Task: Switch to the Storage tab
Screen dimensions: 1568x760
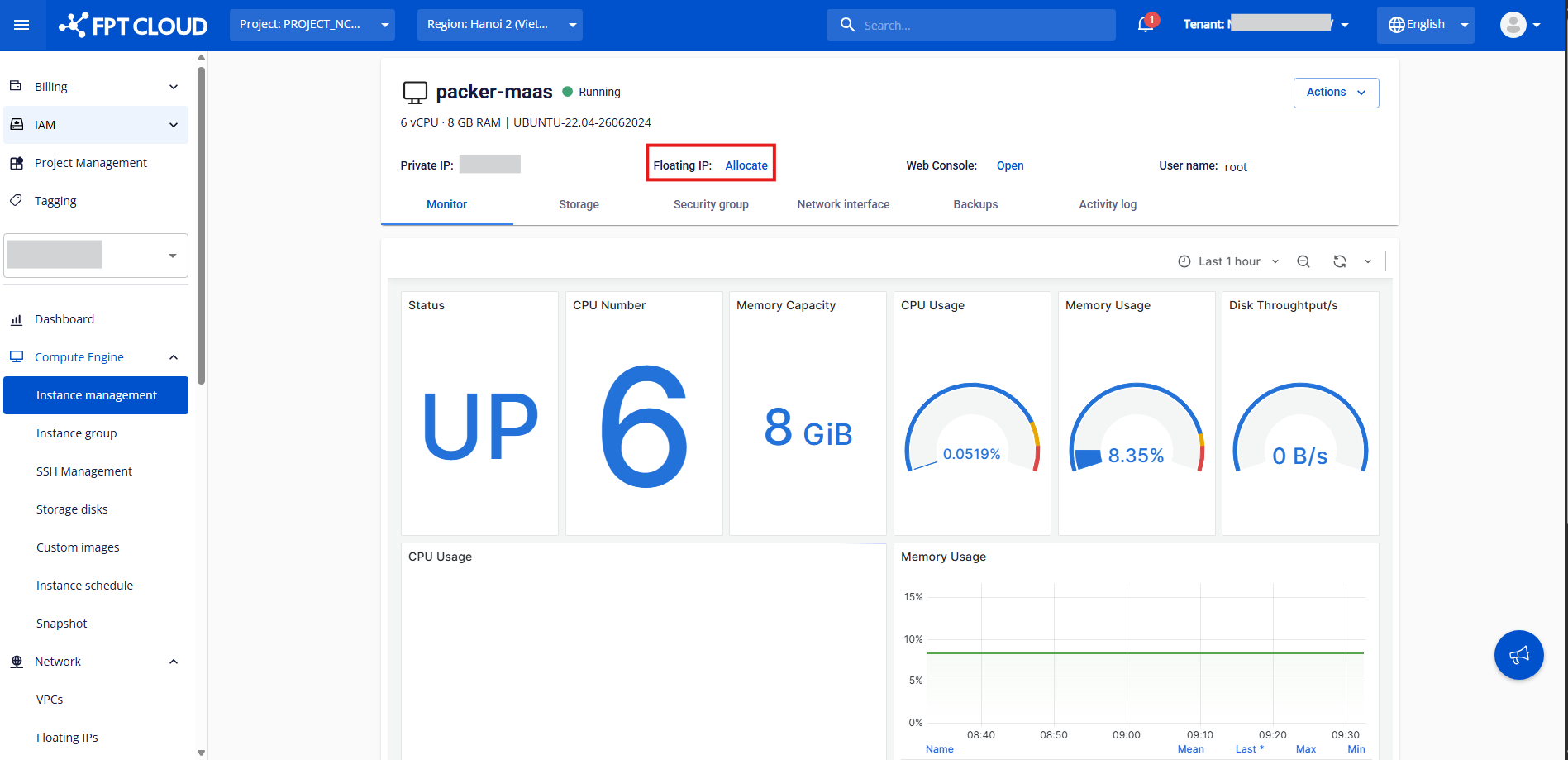Action: tap(579, 204)
